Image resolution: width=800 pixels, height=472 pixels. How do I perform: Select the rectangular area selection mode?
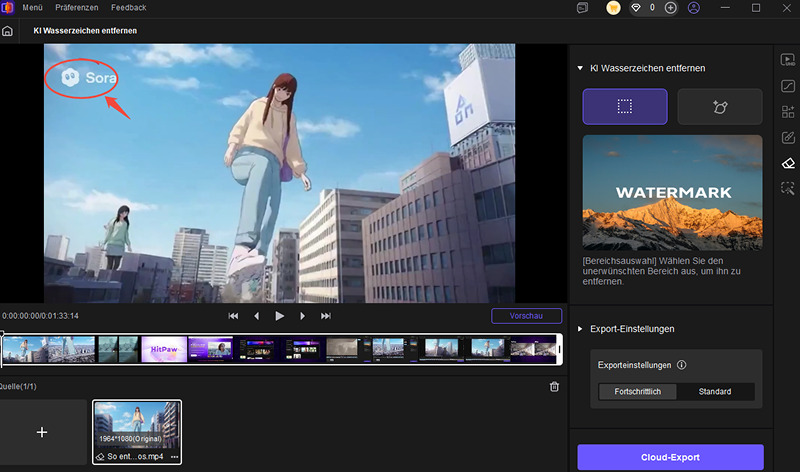pyautogui.click(x=625, y=106)
